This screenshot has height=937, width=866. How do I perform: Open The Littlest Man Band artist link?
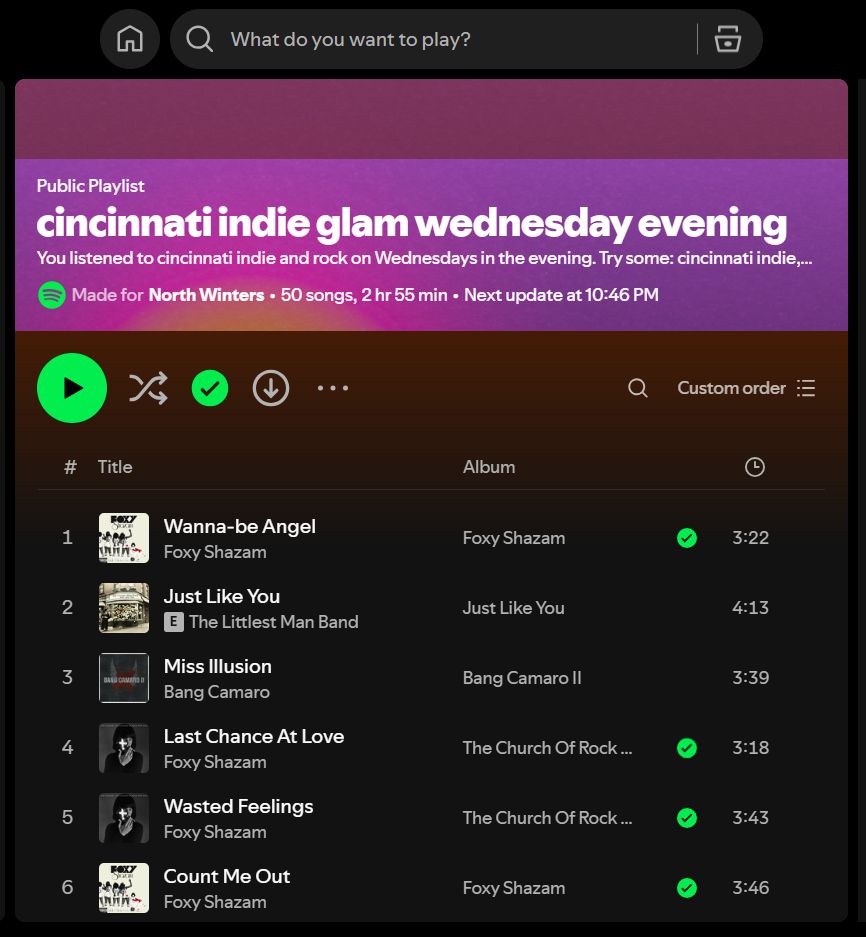pyautogui.click(x=274, y=621)
